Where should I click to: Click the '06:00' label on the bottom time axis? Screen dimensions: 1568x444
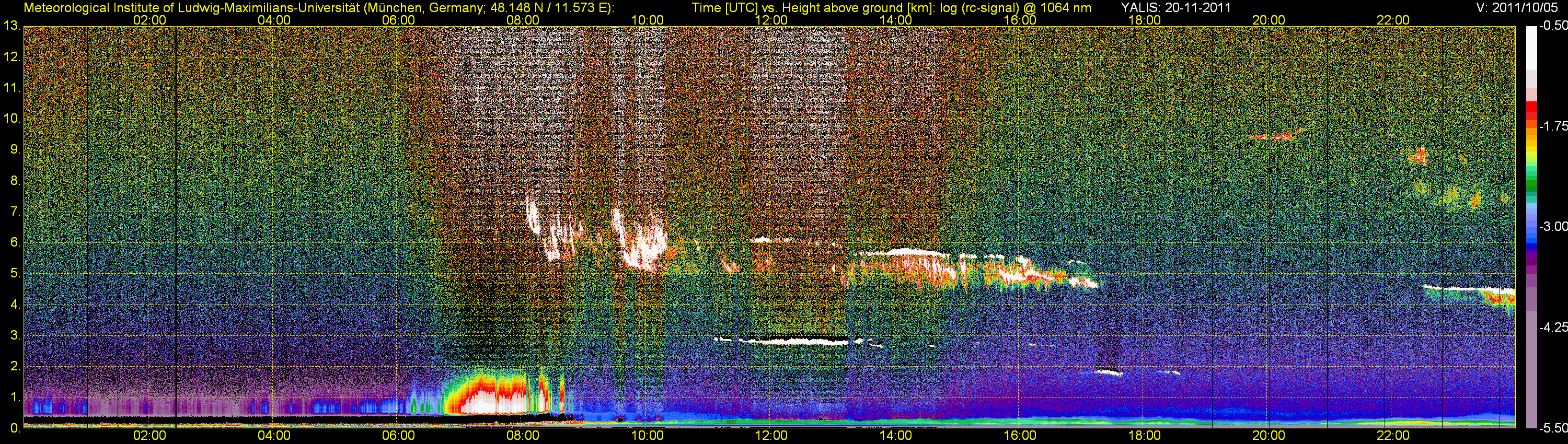(399, 436)
